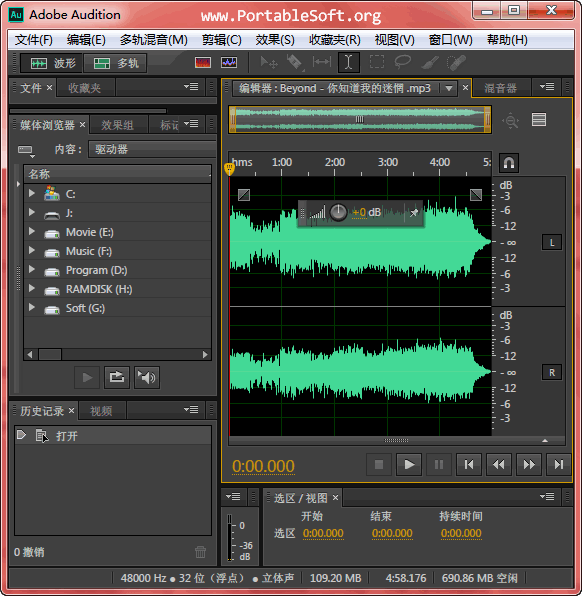This screenshot has width=582, height=596.
Task: Toggle loop playback in media browser
Action: coord(117,377)
